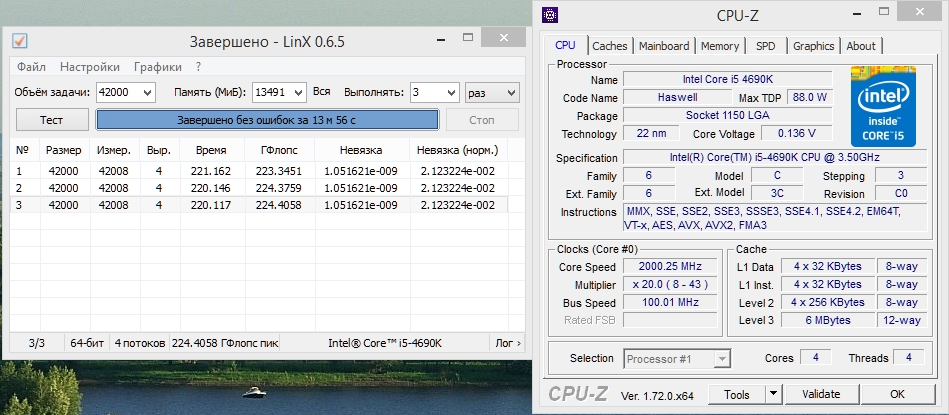Click the completed-test progress bar
The image size is (949, 415).
point(267,120)
